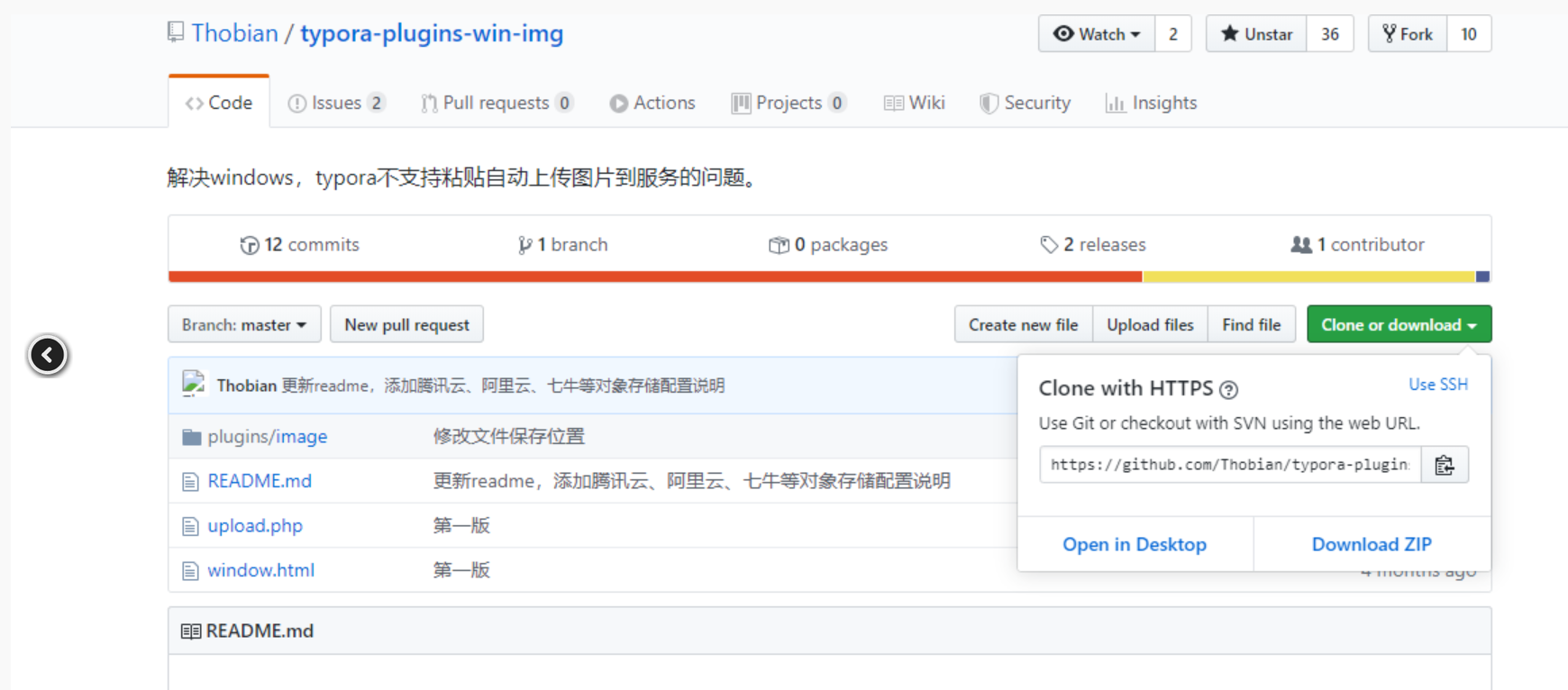This screenshot has width=1568, height=690.
Task: Click the watchers count 2
Action: point(1172,34)
